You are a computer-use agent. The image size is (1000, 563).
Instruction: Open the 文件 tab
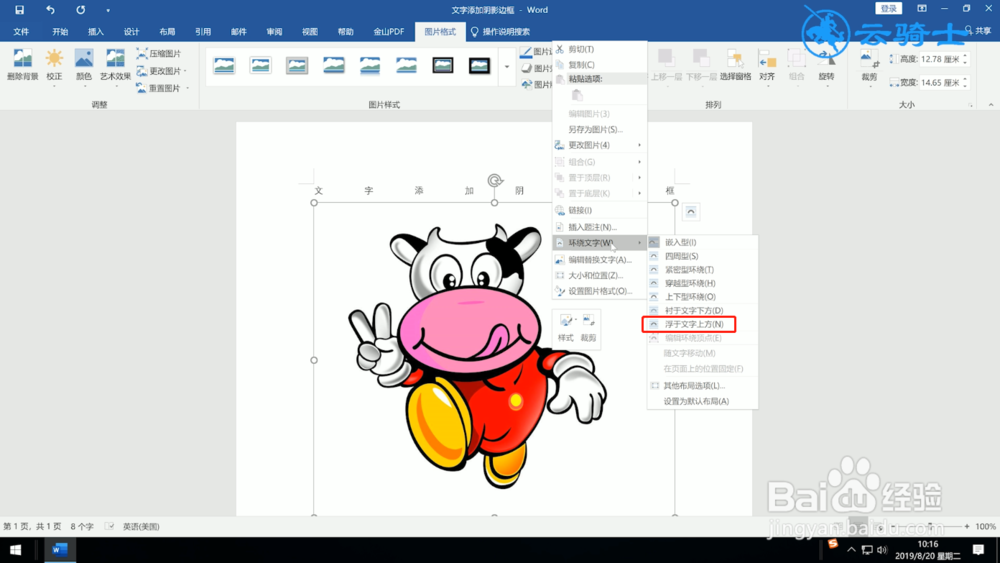pos(21,31)
